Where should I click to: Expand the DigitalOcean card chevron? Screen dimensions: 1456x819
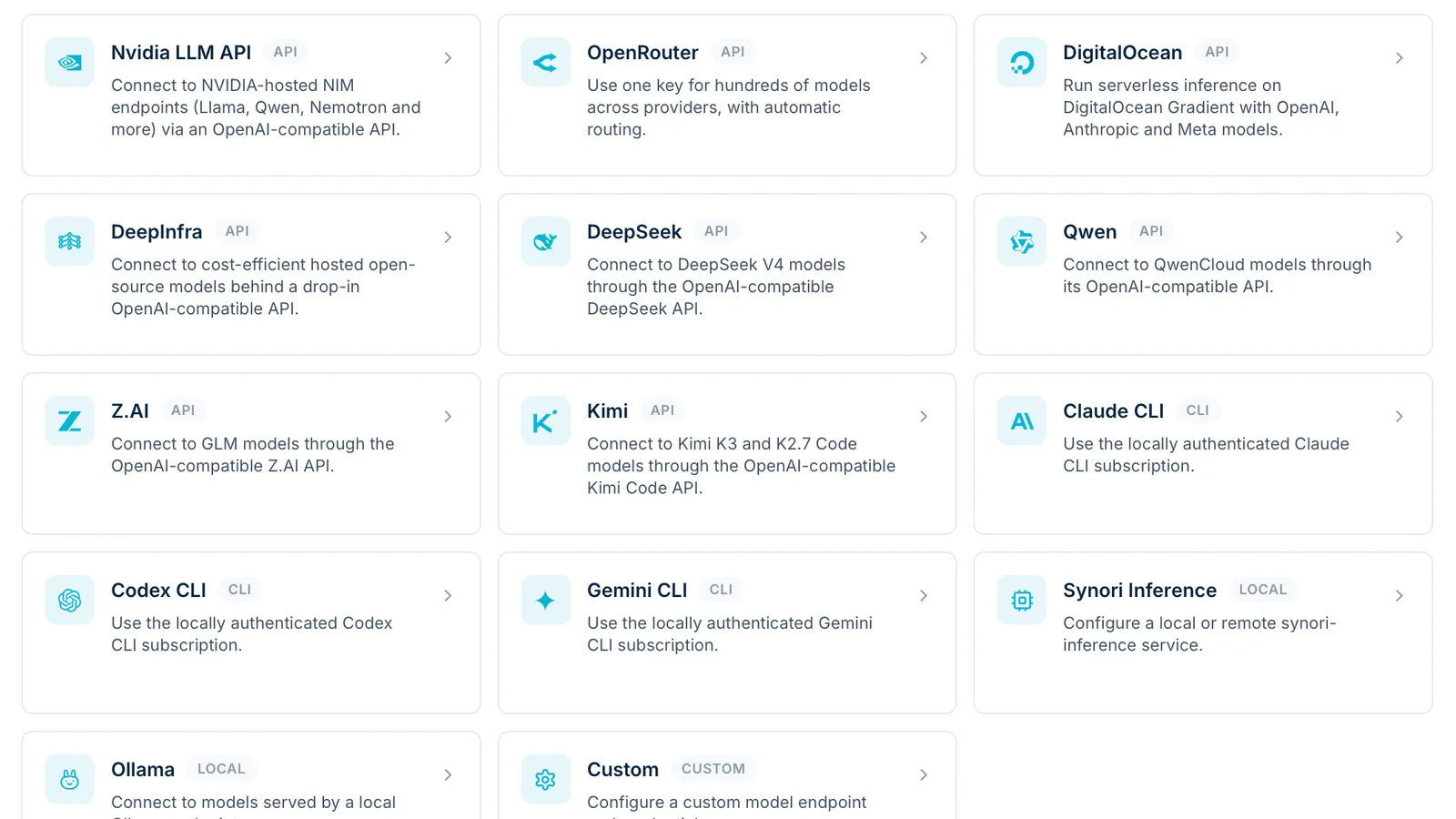pyautogui.click(x=1400, y=58)
